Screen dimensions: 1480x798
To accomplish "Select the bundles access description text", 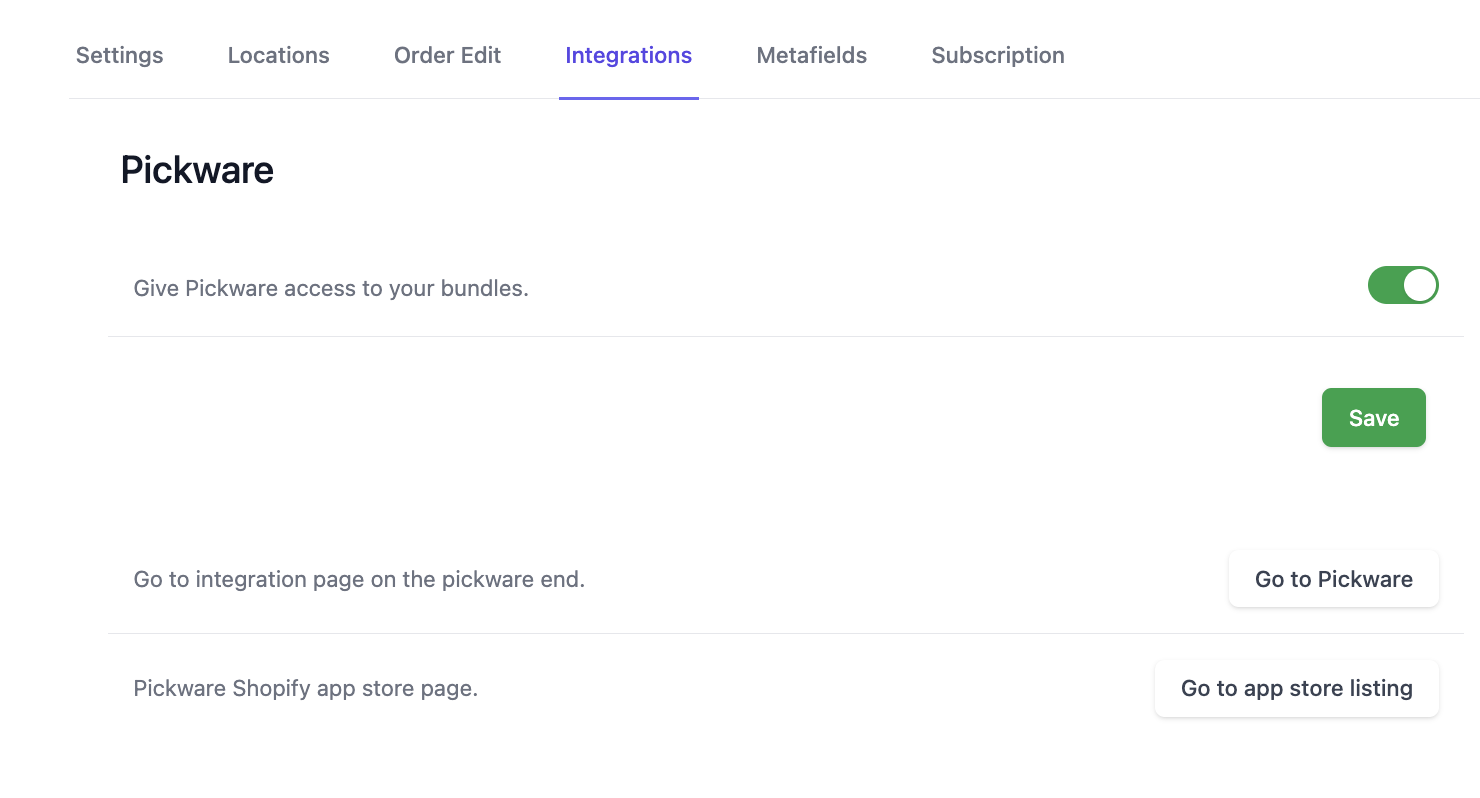I will [330, 288].
